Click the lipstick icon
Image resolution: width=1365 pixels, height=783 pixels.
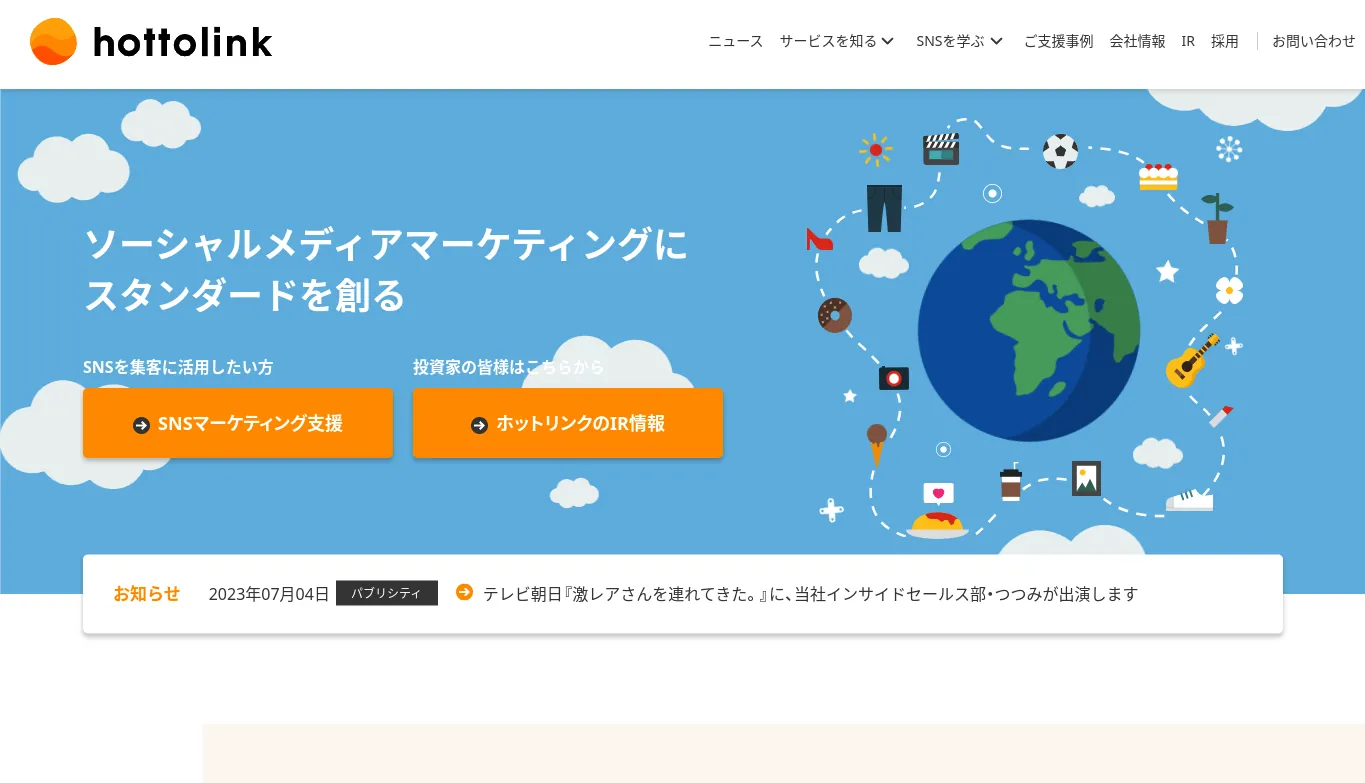(1221, 416)
